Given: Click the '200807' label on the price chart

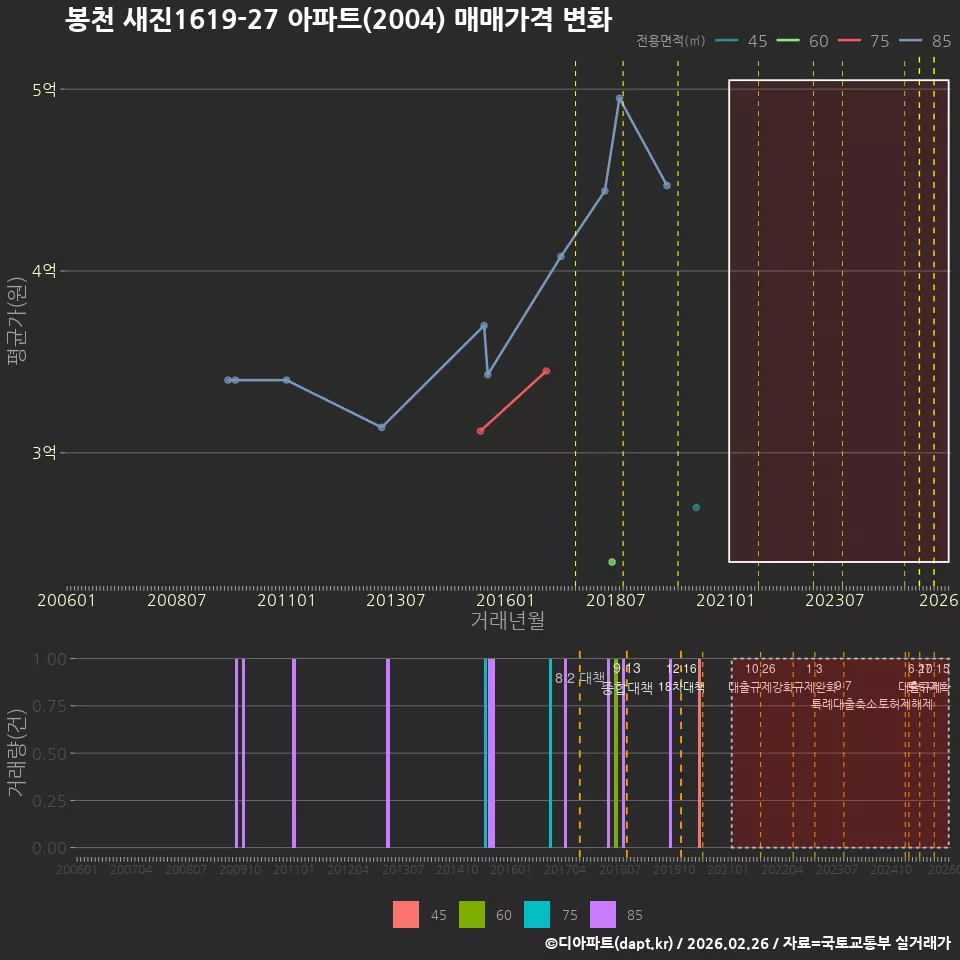Looking at the screenshot, I should pyautogui.click(x=176, y=600).
